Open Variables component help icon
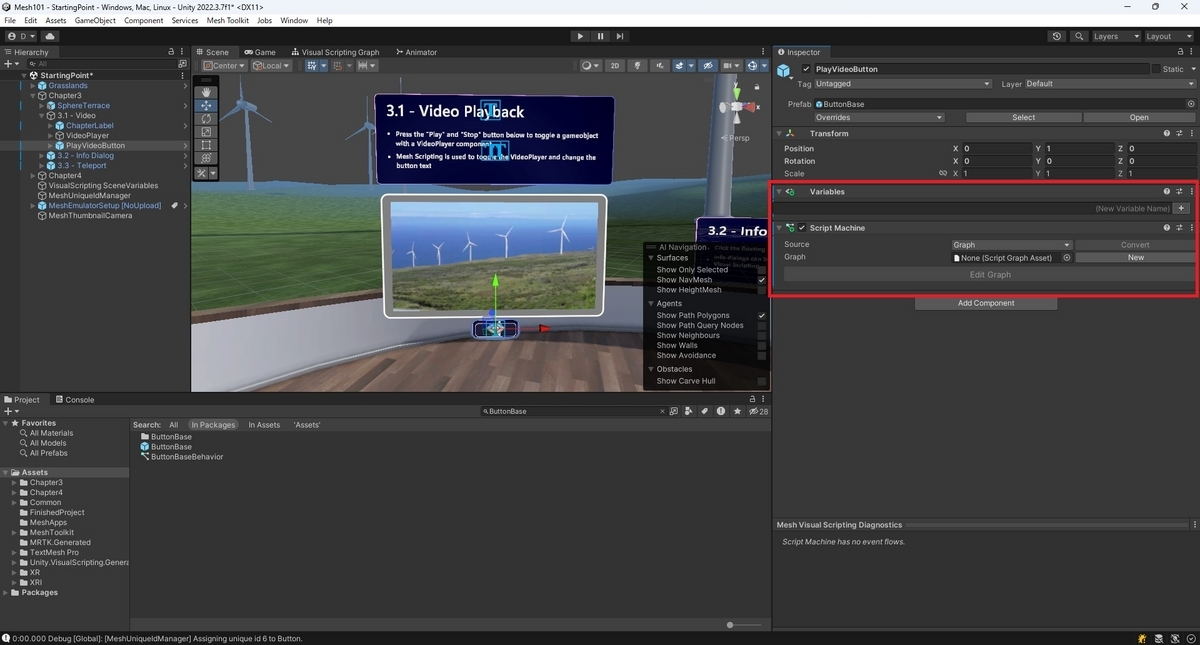The height and width of the screenshot is (645, 1200). (x=1166, y=191)
